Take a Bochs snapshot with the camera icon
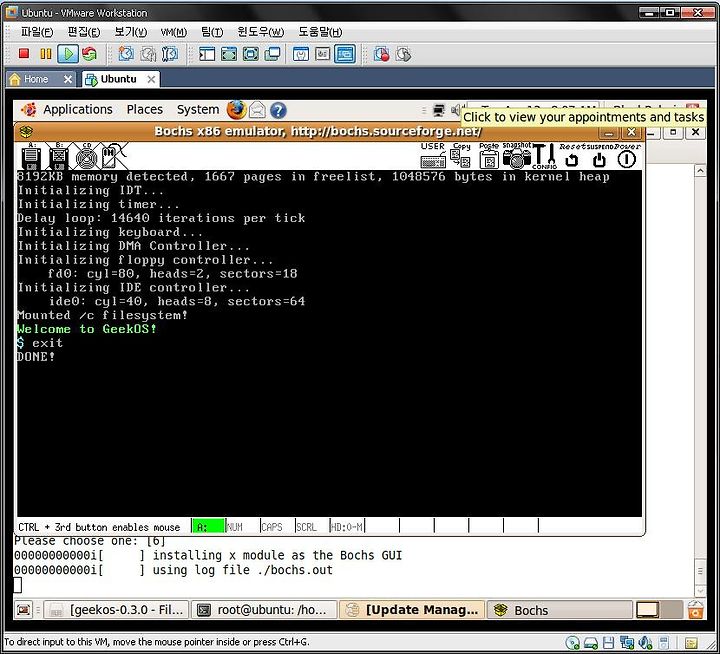720x654 pixels. point(517,156)
